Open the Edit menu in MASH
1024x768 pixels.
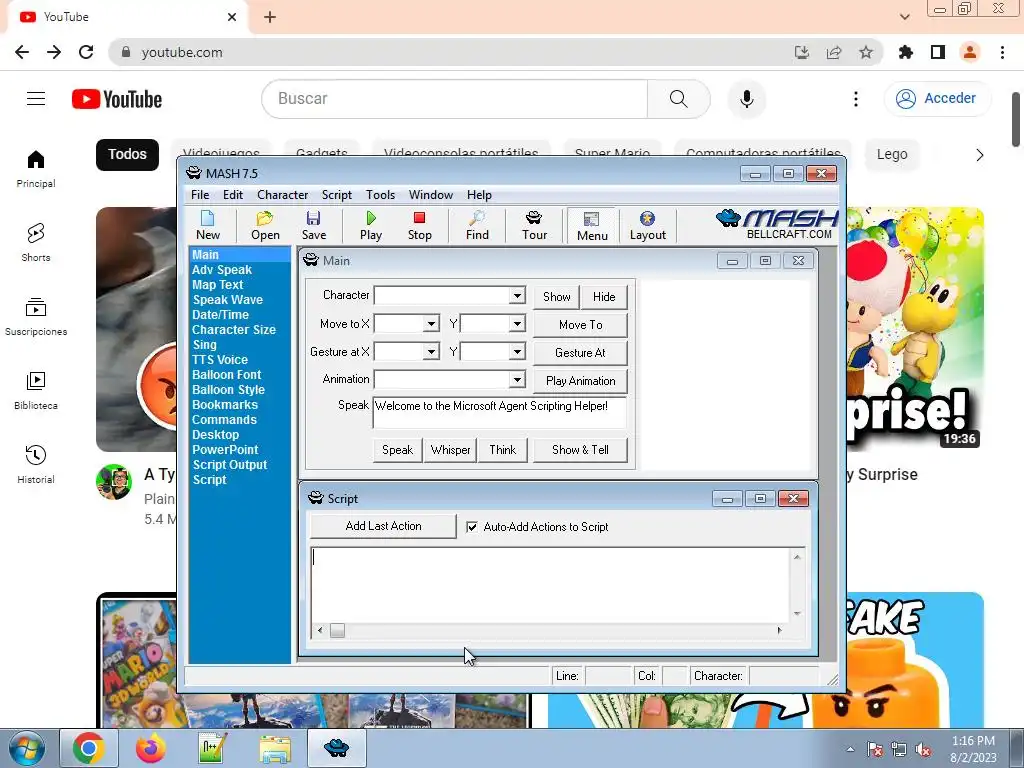[x=232, y=195]
